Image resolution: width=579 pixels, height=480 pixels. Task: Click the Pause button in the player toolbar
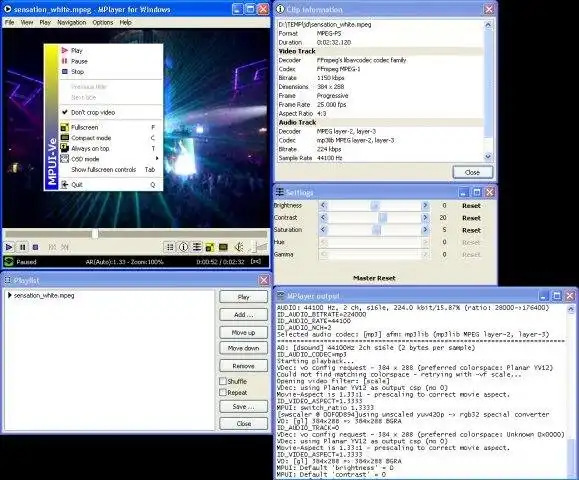[23, 247]
